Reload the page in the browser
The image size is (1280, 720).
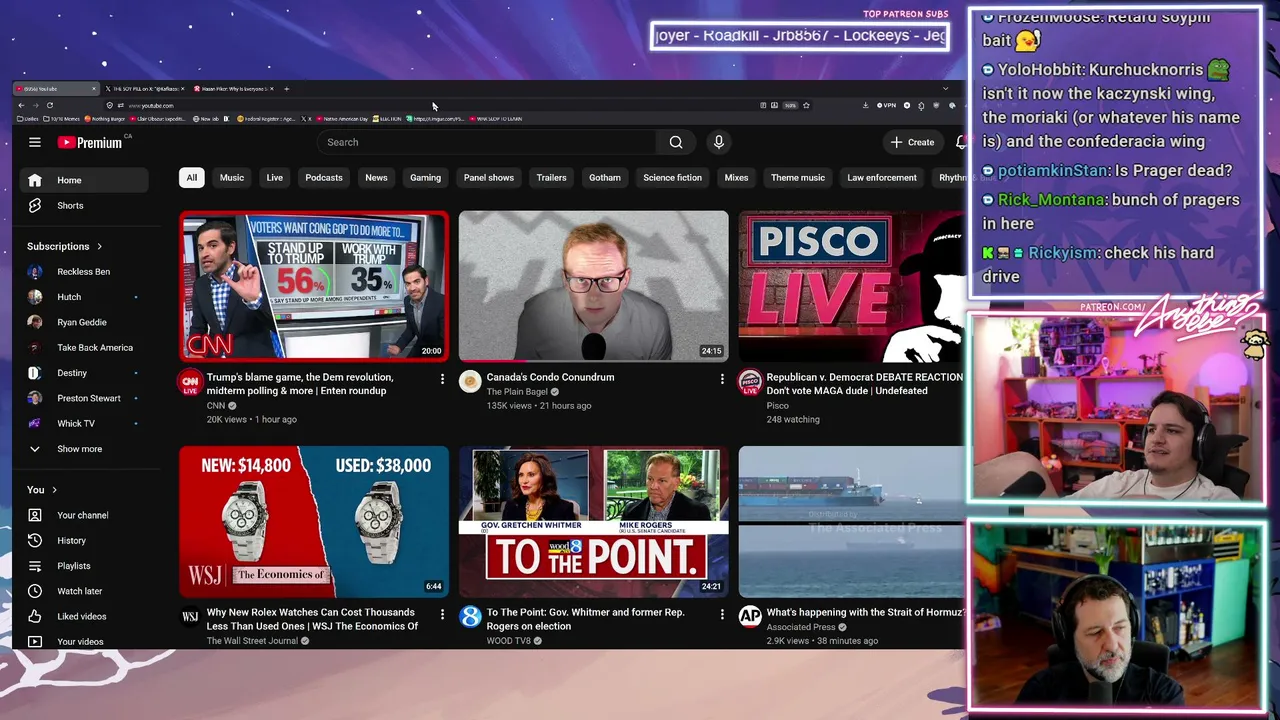[50, 105]
